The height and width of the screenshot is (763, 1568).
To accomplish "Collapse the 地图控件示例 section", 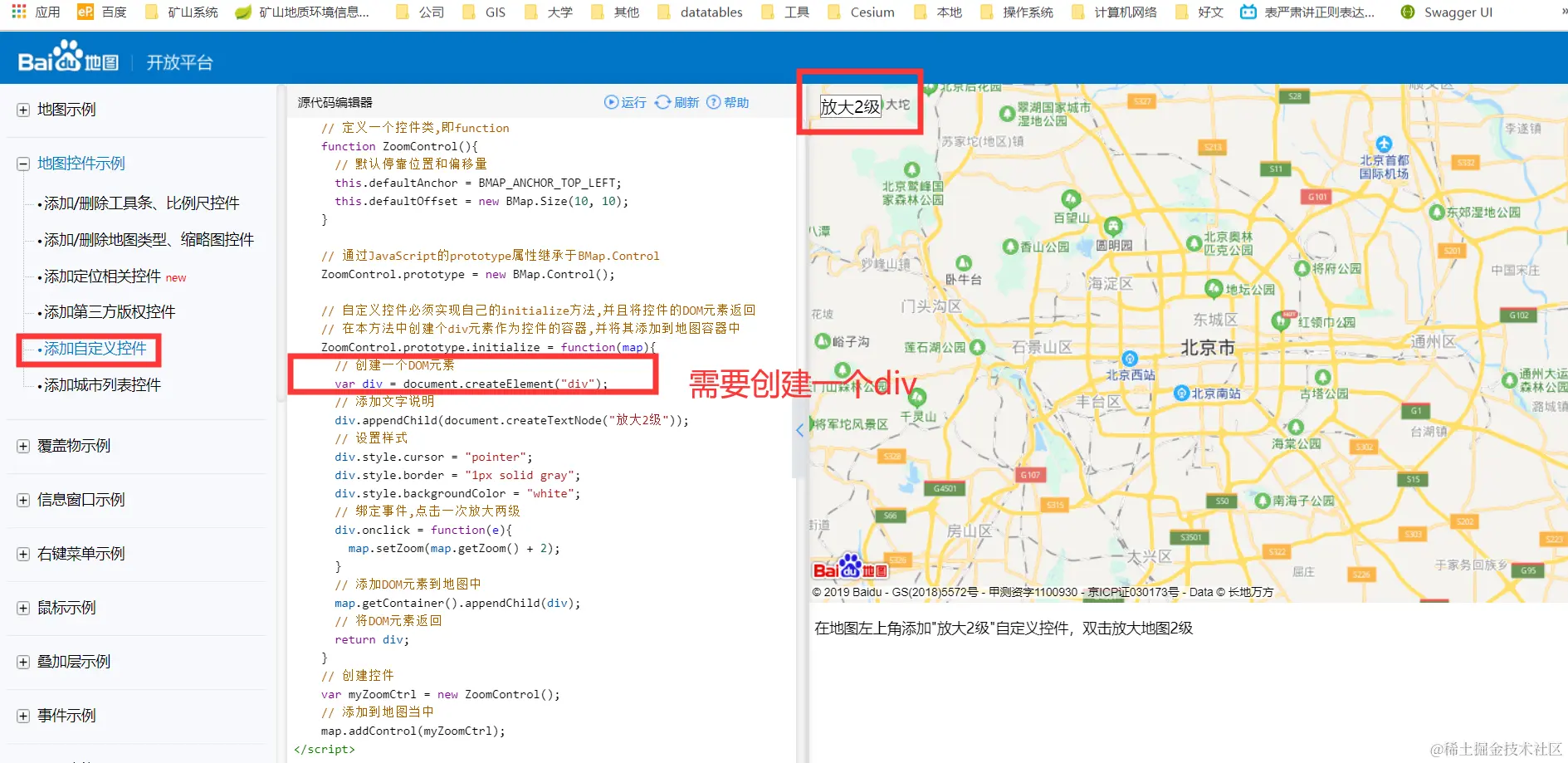I will pyautogui.click(x=22, y=164).
